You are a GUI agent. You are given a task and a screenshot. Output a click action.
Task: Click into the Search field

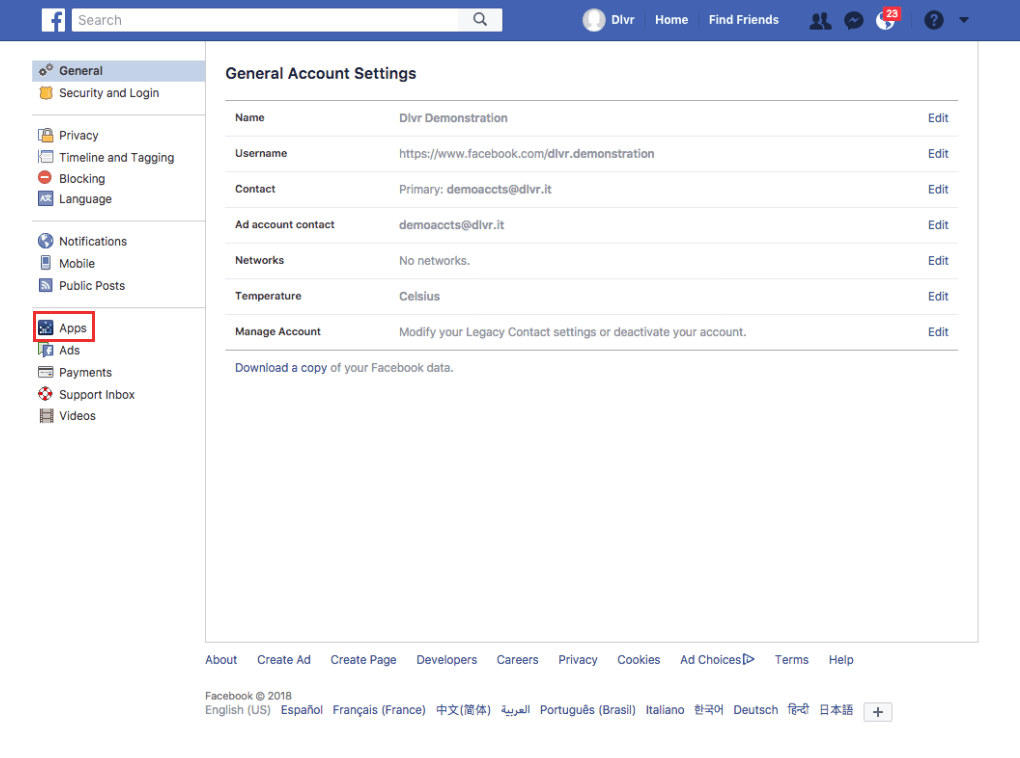[265, 20]
